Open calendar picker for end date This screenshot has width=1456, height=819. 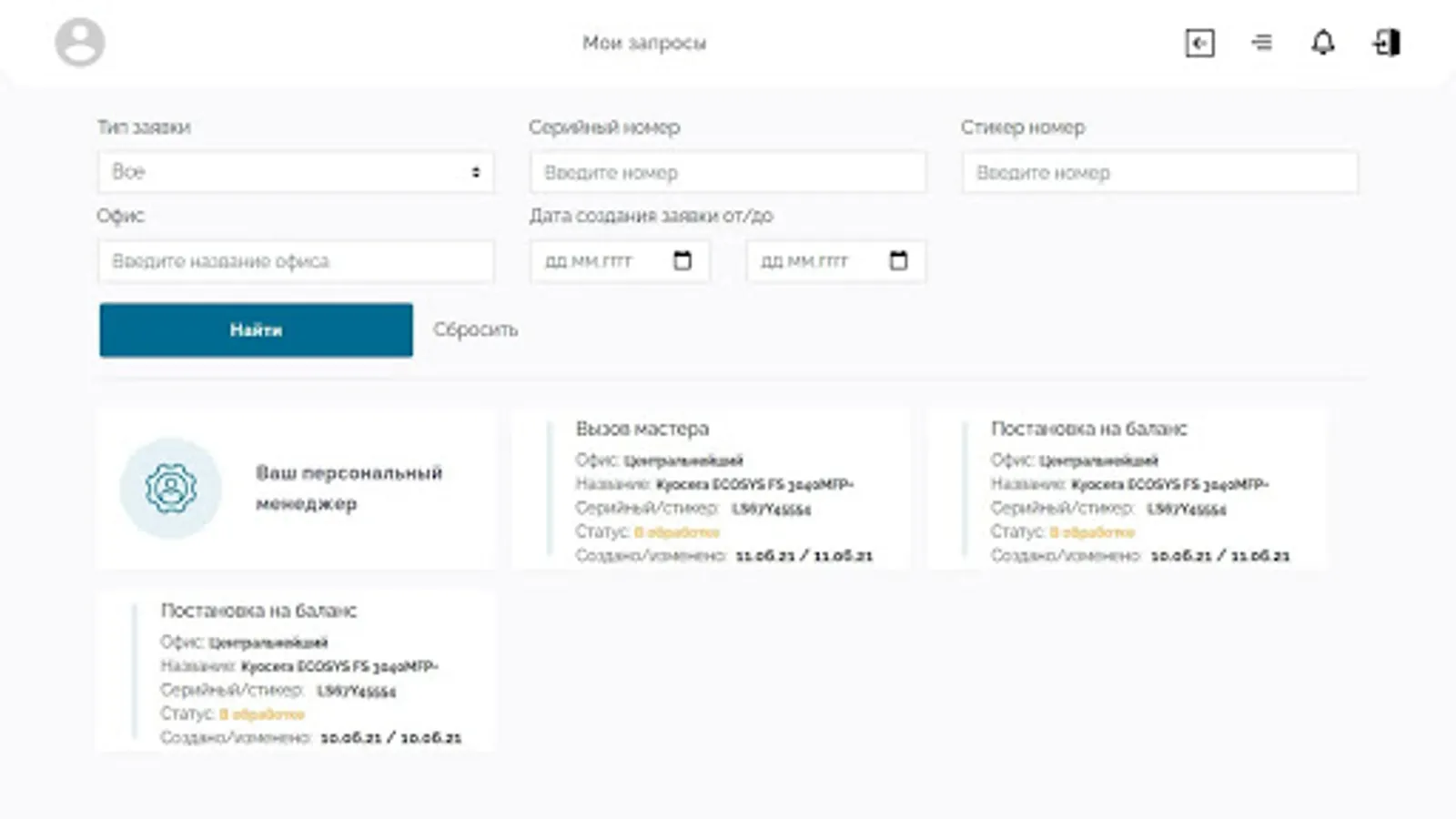tap(898, 261)
